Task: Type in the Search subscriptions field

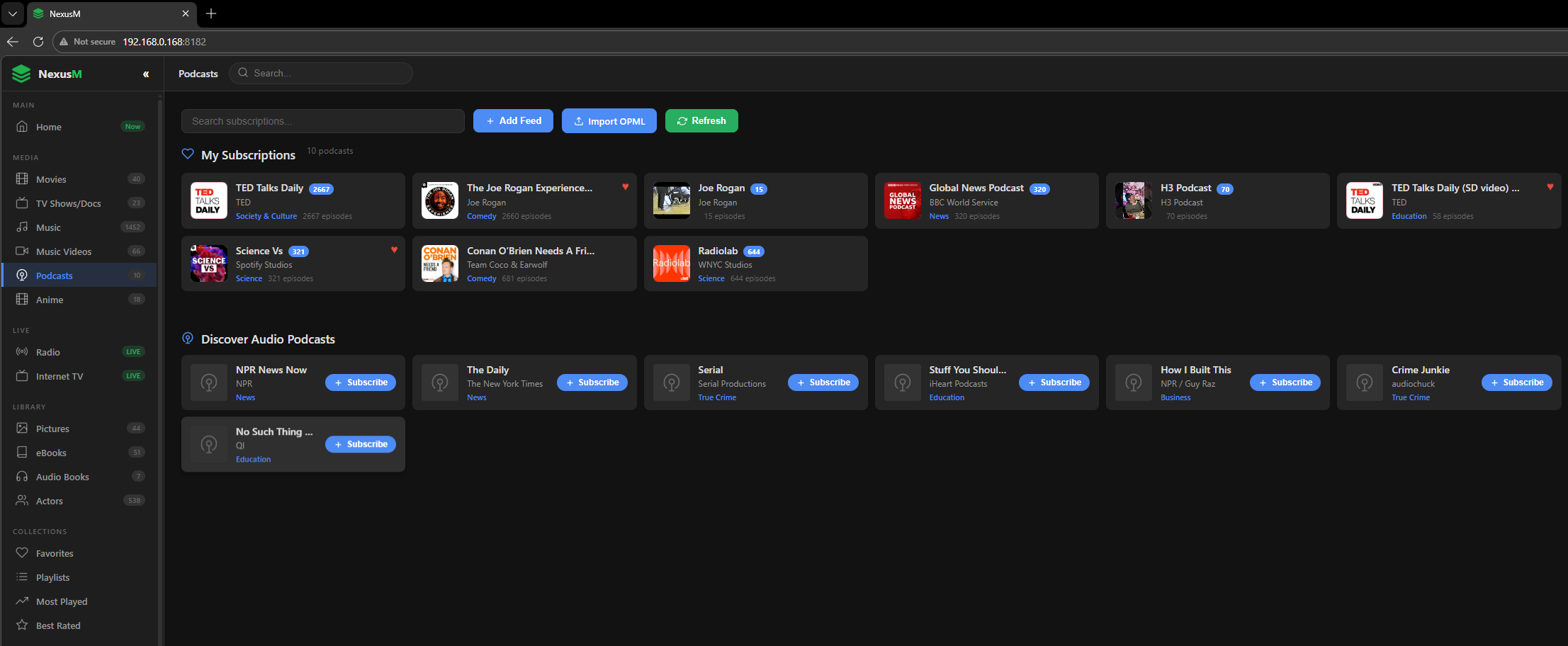Action: tap(322, 121)
